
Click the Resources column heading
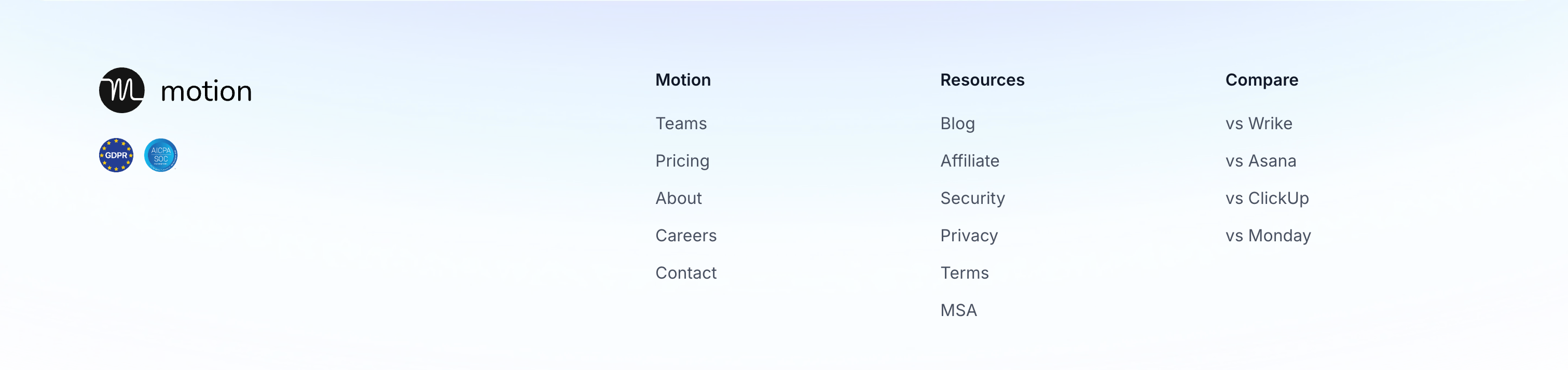(x=982, y=80)
